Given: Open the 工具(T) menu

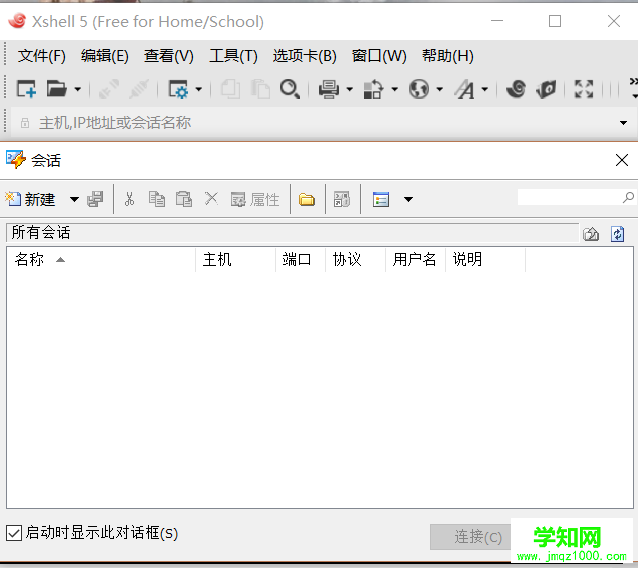Looking at the screenshot, I should click(x=233, y=56).
